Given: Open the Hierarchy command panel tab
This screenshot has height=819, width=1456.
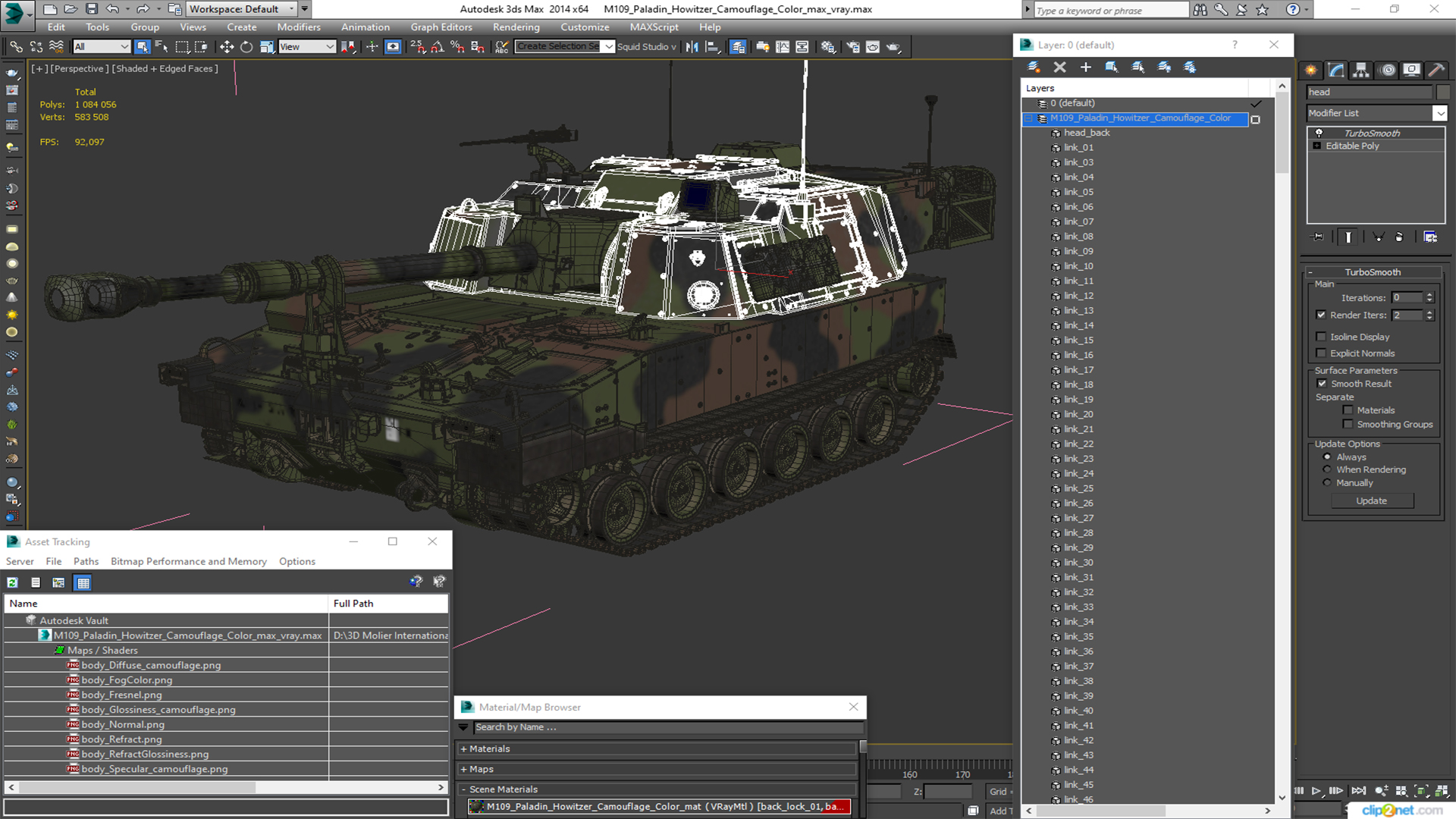Looking at the screenshot, I should pyautogui.click(x=1361, y=71).
